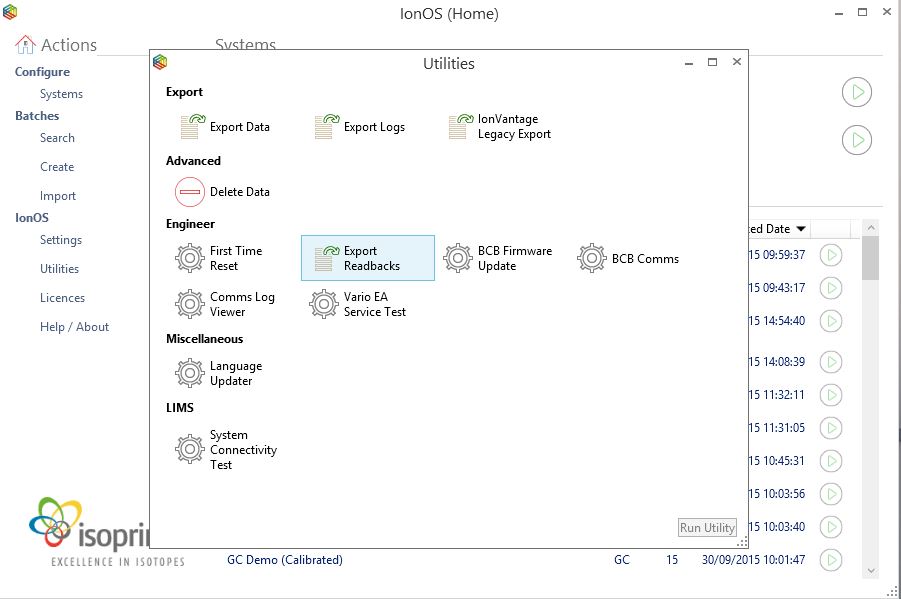
Task: Expand the date column sort arrow
Action: tap(801, 229)
